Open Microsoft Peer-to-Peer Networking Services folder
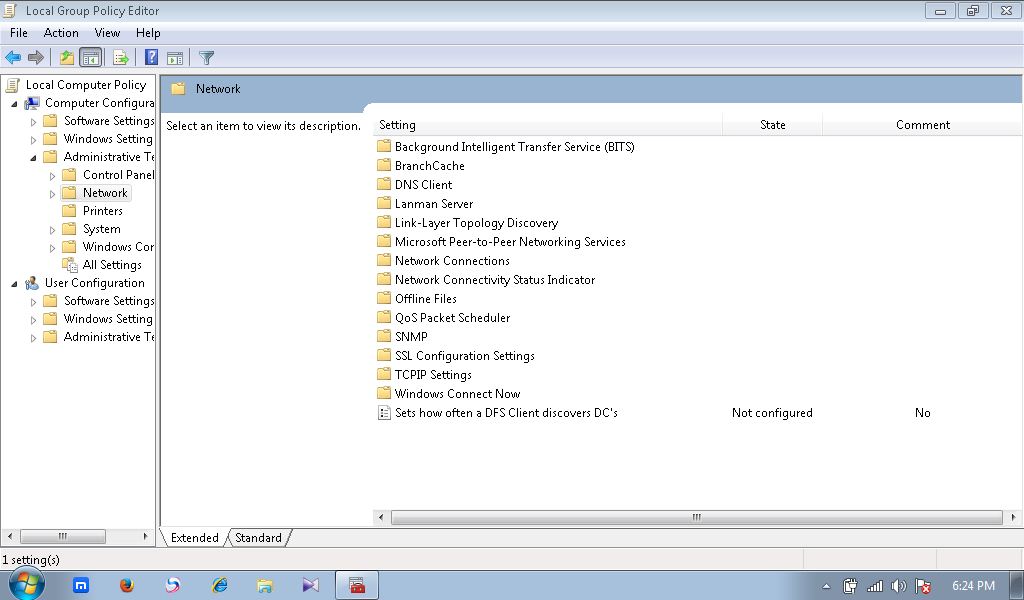This screenshot has width=1024, height=600. [x=510, y=242]
